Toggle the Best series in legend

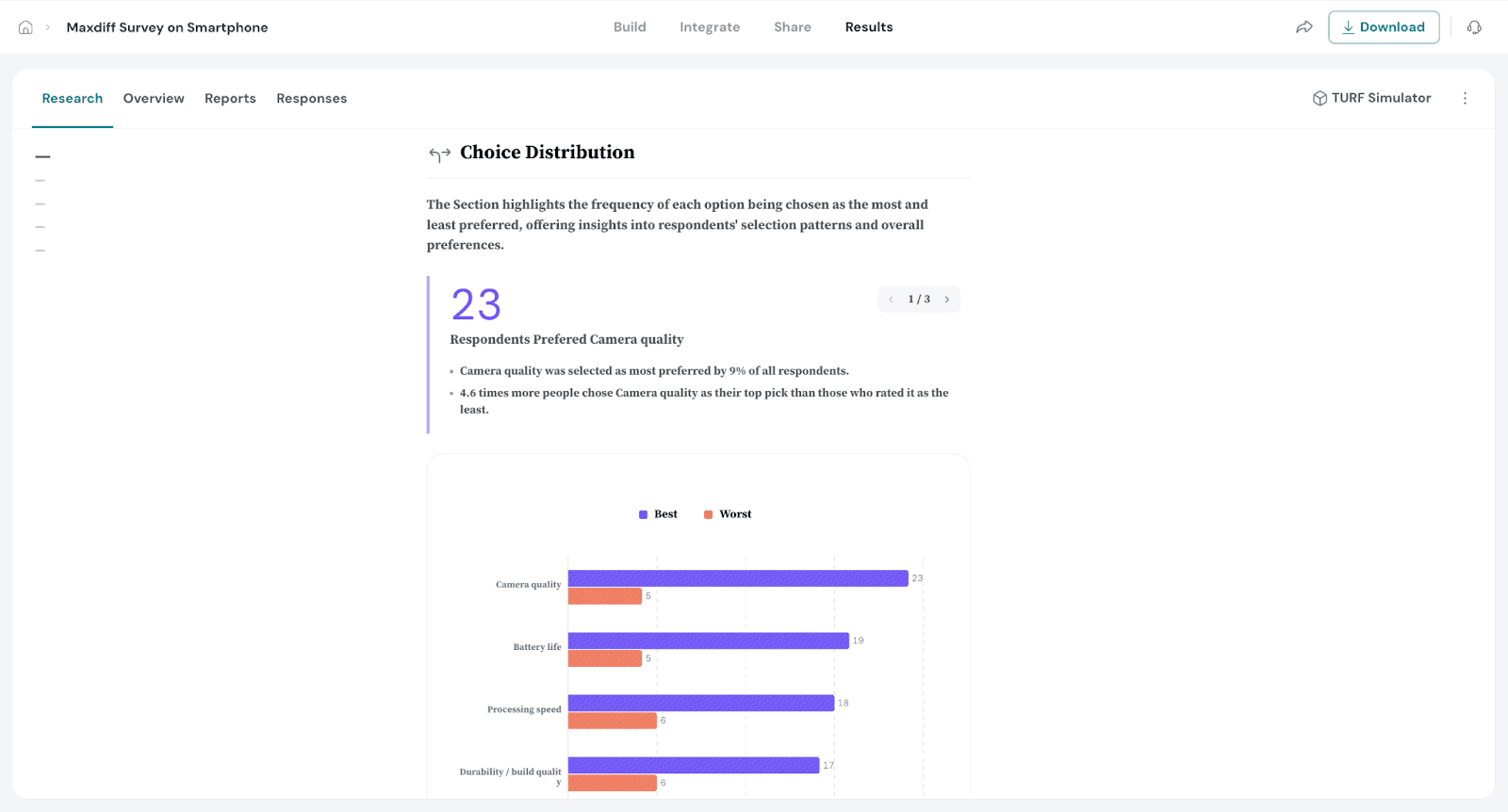tap(658, 514)
